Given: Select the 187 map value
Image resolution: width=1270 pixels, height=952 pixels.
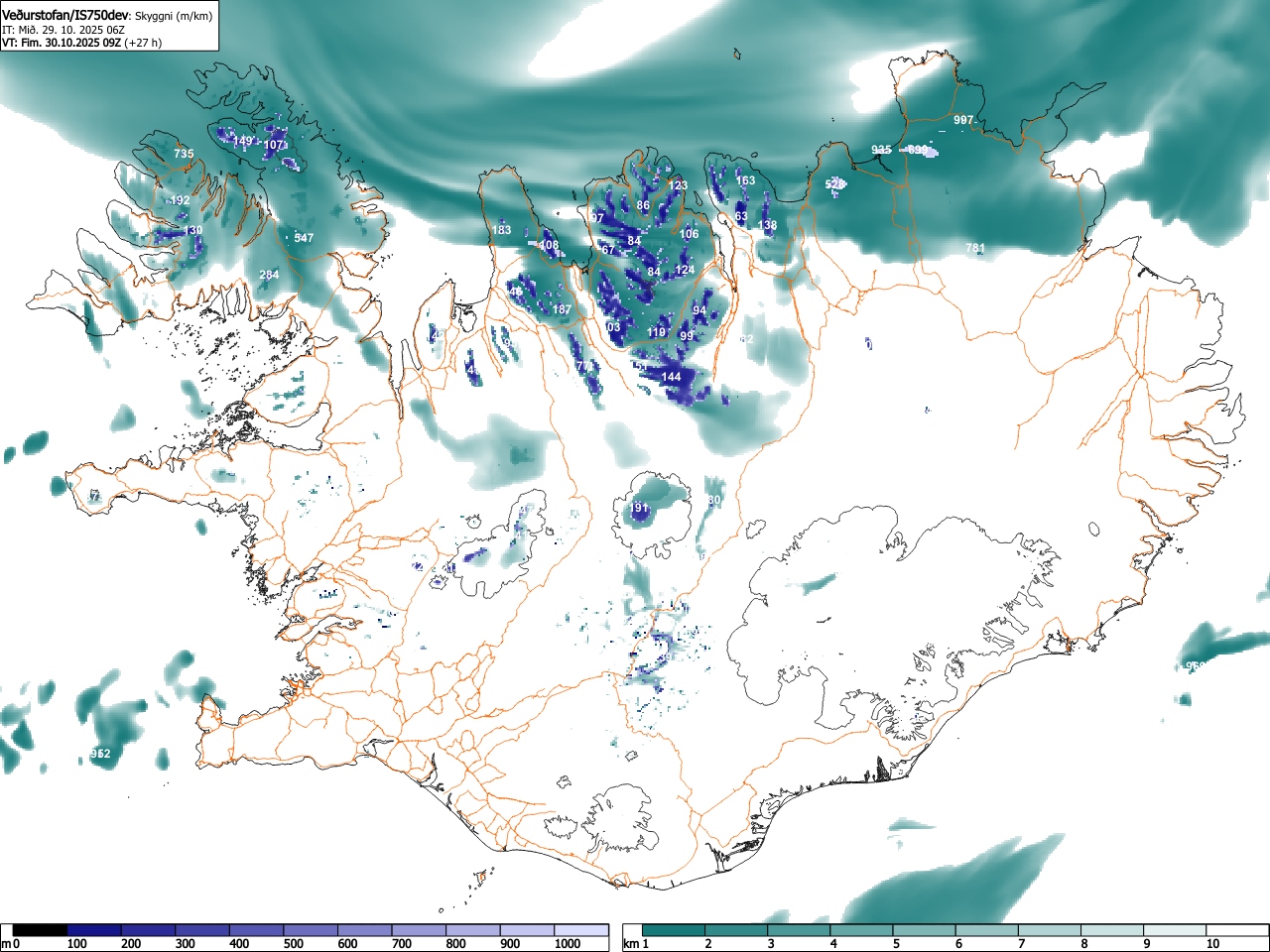Looking at the screenshot, I should pos(563,309).
